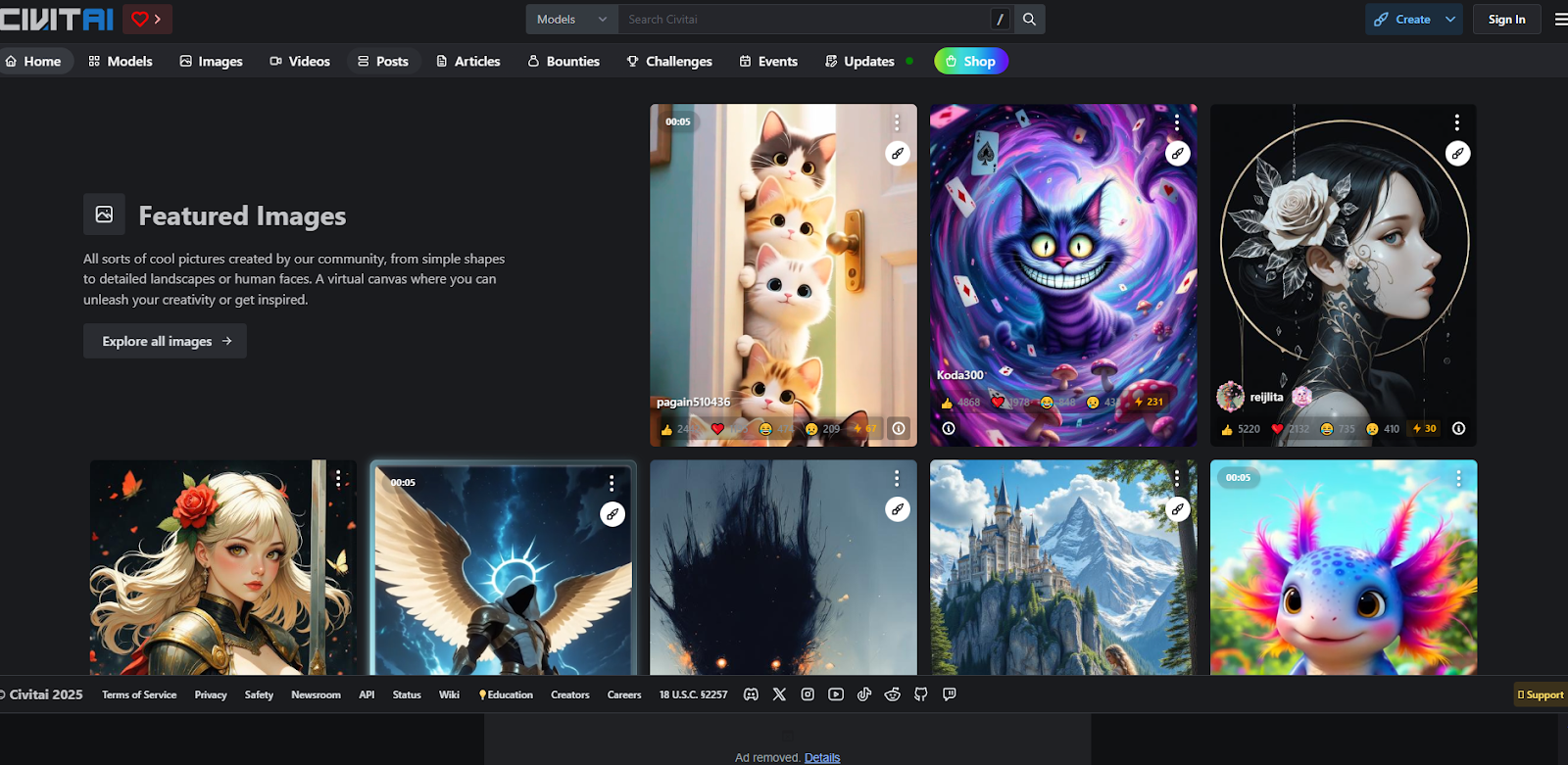Click Explore all images button
Viewport: 1568px width, 765px height.
(x=165, y=341)
